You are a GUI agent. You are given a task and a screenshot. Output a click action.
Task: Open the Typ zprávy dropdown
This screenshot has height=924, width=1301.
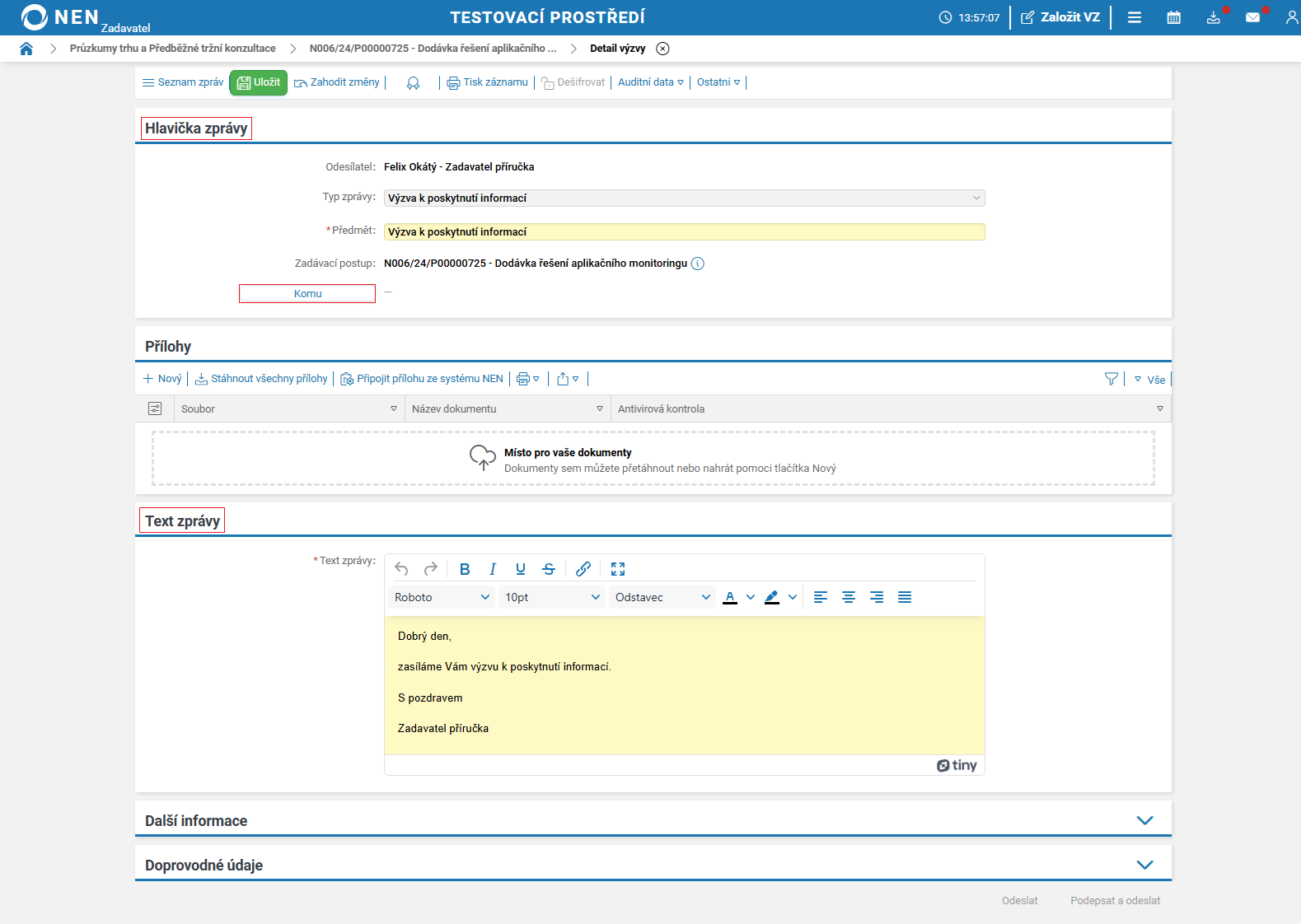point(684,198)
